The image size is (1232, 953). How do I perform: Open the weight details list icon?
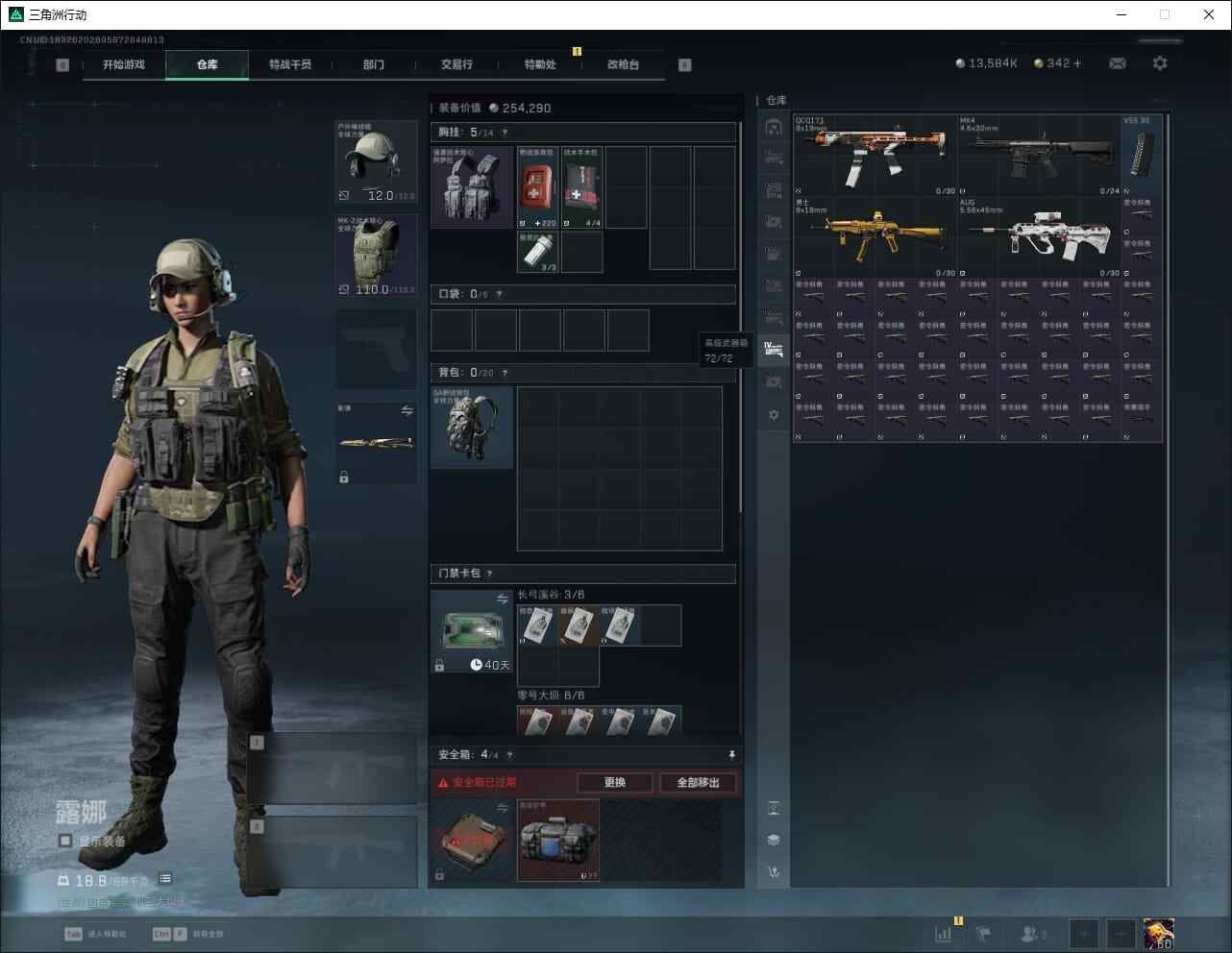pyautogui.click(x=165, y=878)
